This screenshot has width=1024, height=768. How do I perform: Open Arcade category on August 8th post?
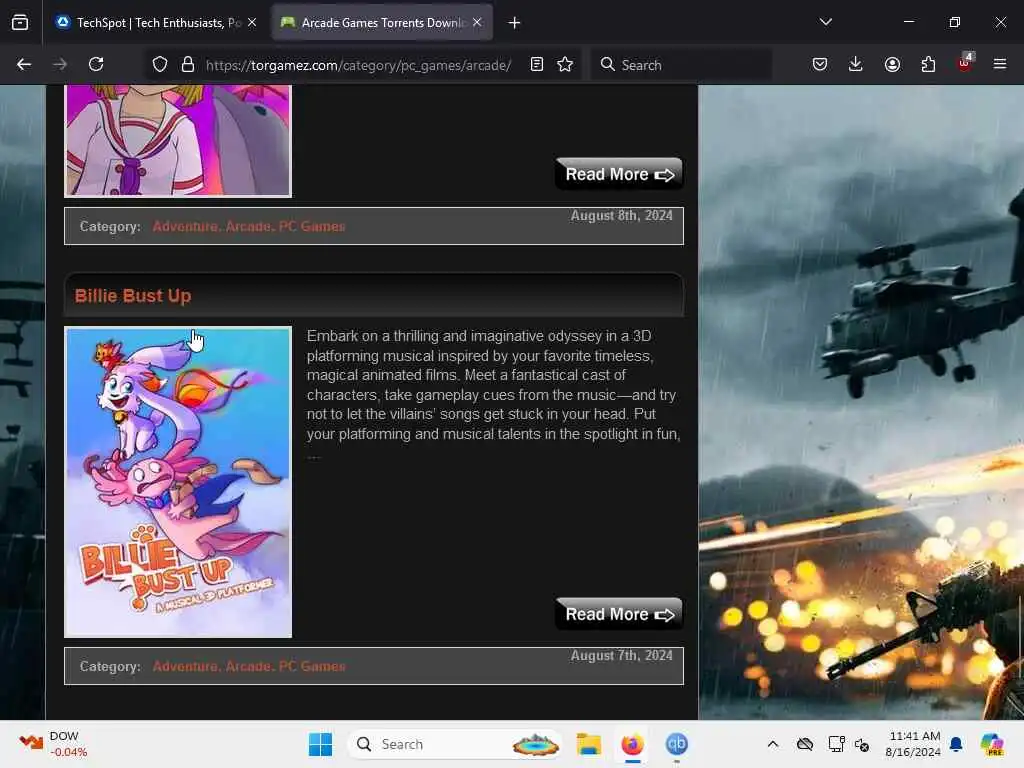click(248, 227)
